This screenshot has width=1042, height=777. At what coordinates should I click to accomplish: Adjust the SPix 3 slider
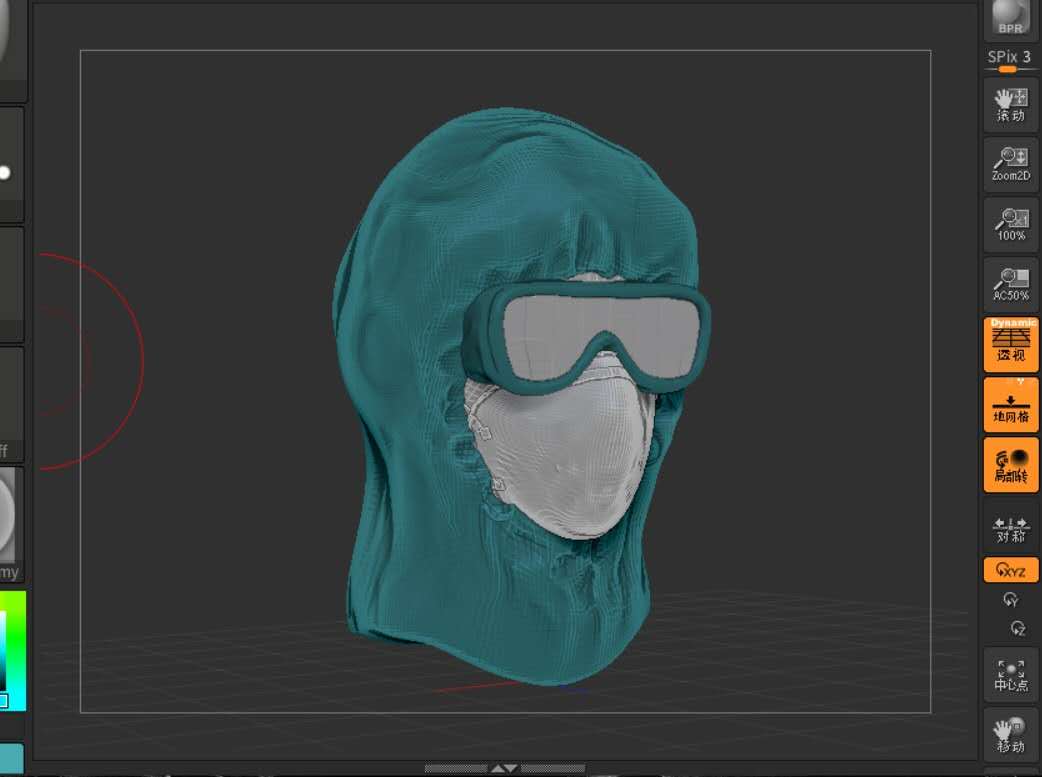coord(1008,69)
